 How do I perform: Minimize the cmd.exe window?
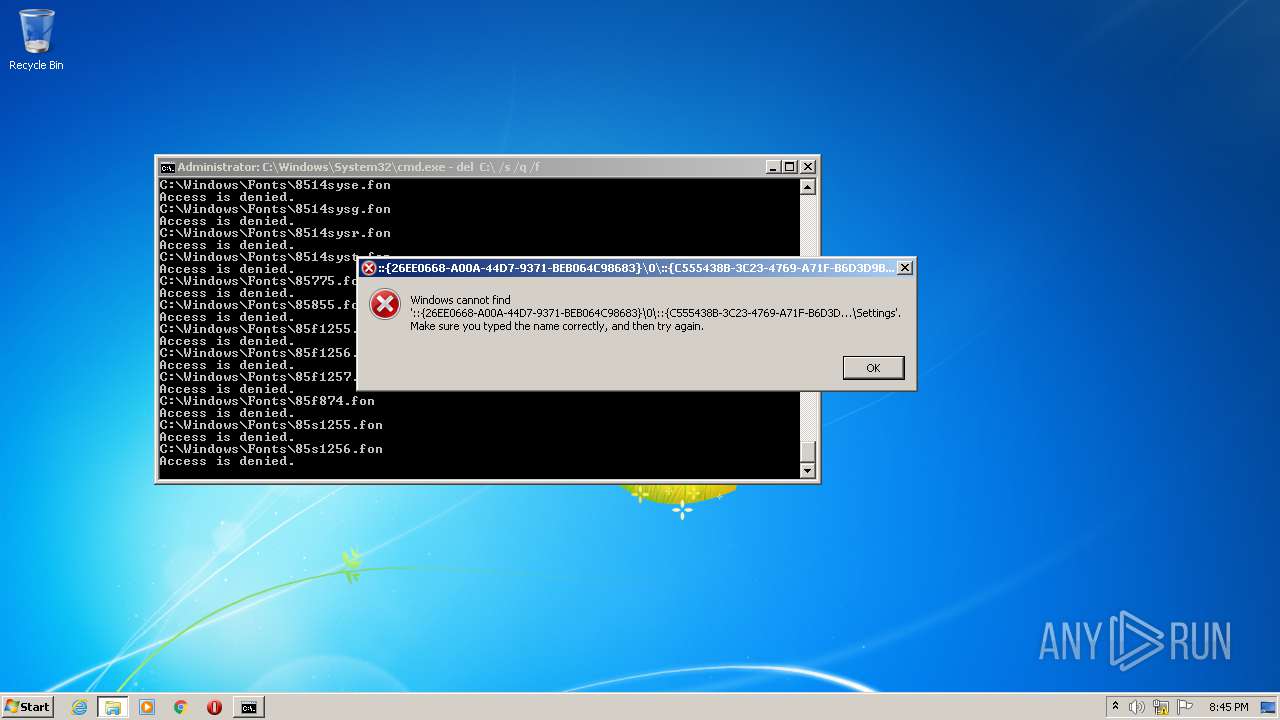[x=773, y=167]
